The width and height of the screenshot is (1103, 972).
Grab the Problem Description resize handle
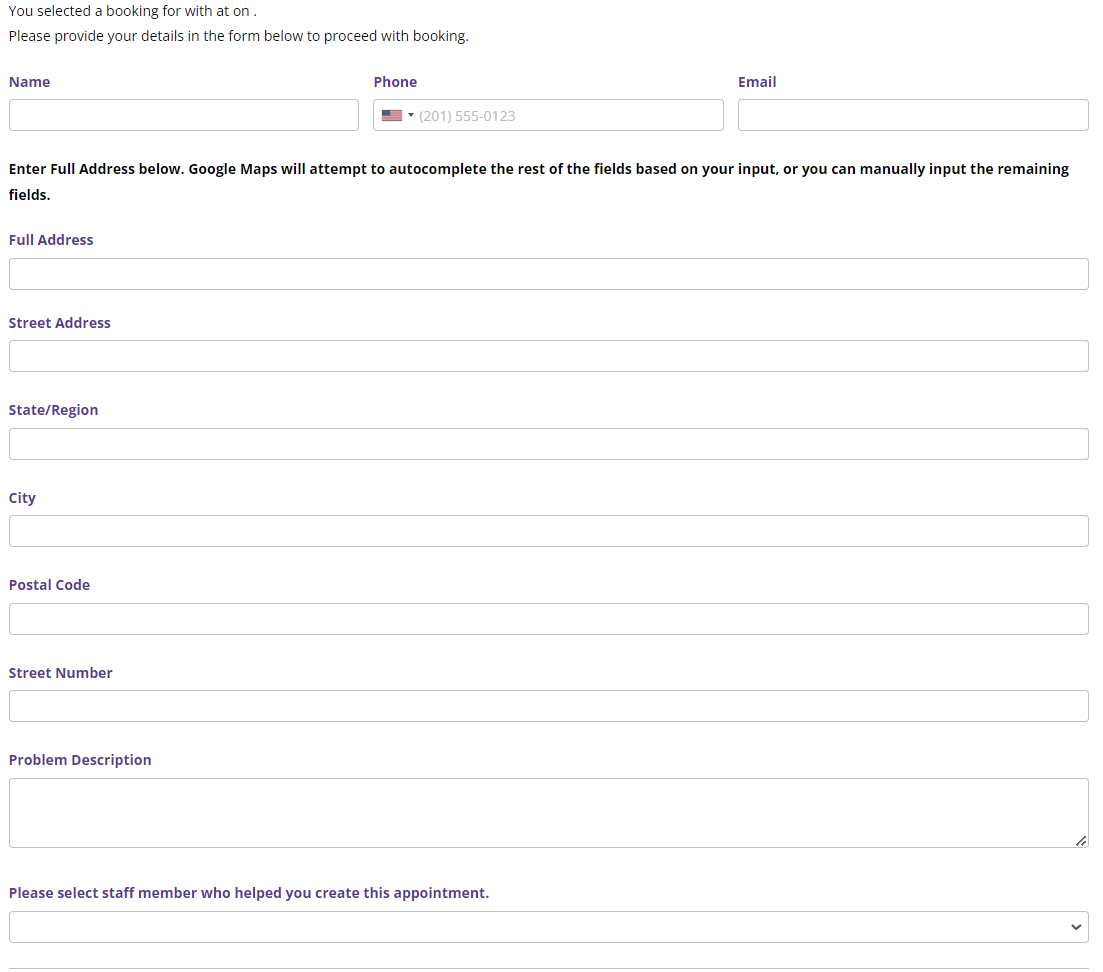click(x=1081, y=841)
